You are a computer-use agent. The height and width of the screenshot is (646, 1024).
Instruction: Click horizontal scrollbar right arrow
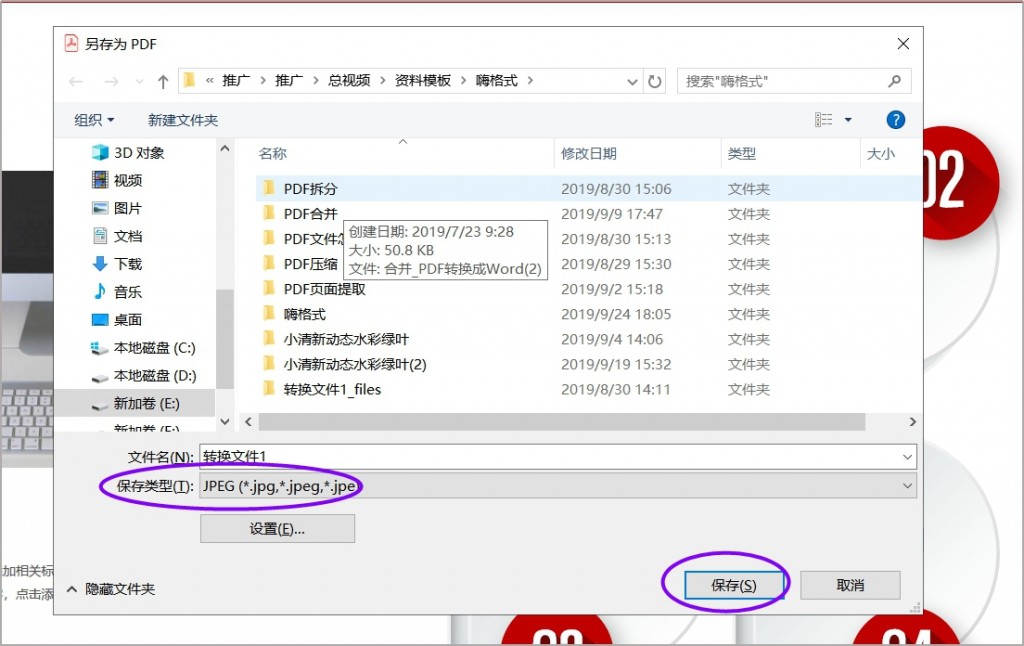pos(912,422)
